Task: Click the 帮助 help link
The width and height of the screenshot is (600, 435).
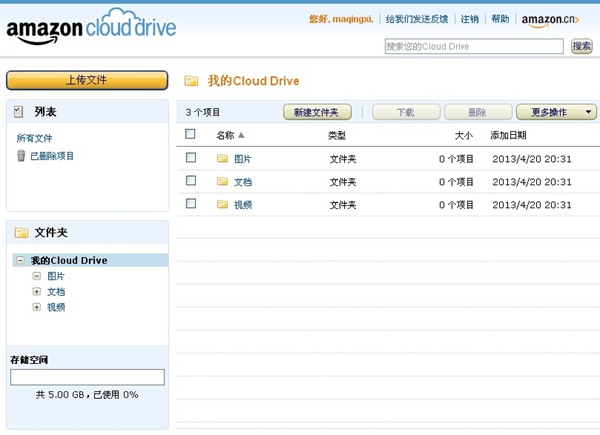Action: click(500, 19)
